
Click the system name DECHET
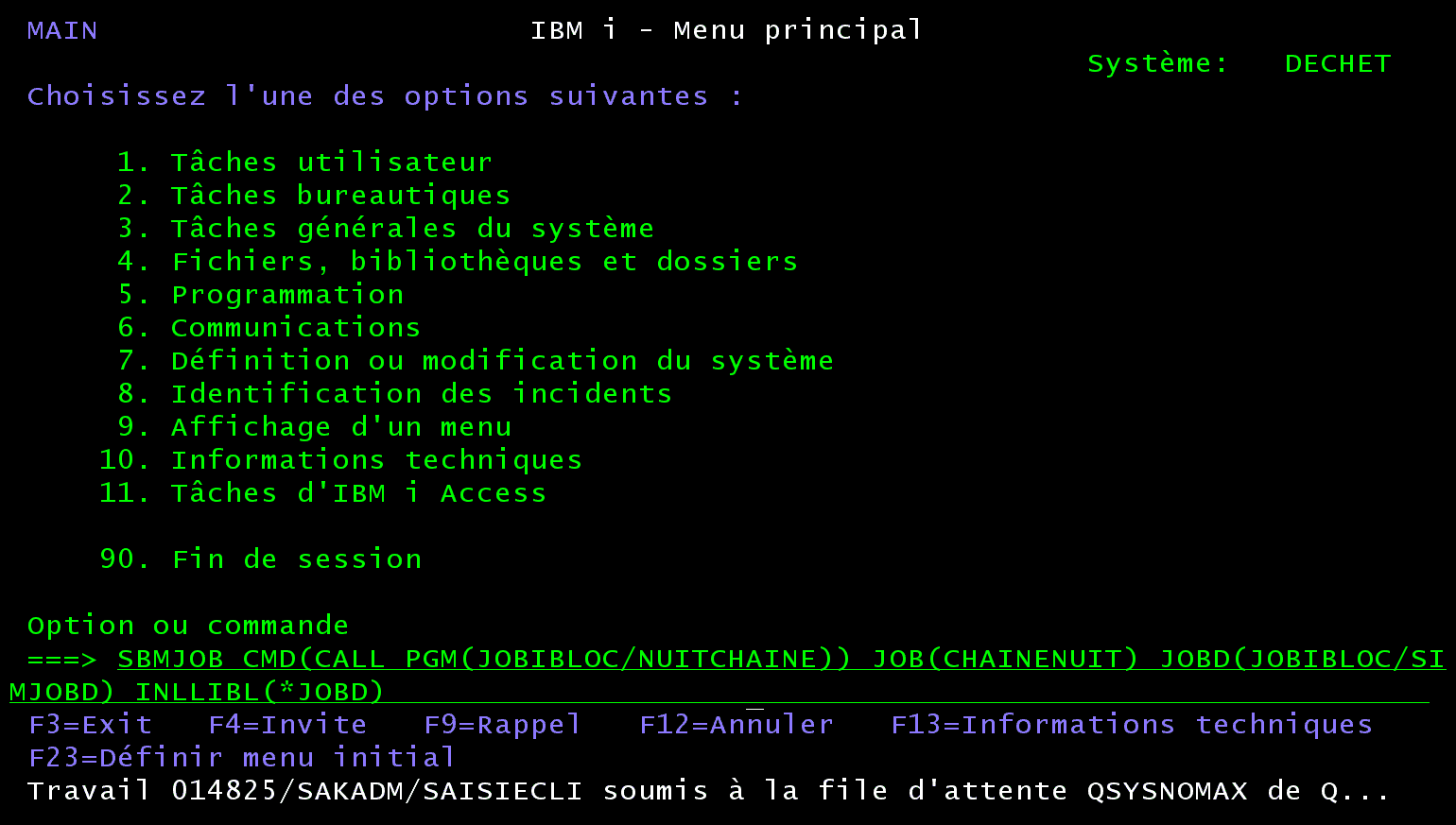pyautogui.click(x=1338, y=63)
